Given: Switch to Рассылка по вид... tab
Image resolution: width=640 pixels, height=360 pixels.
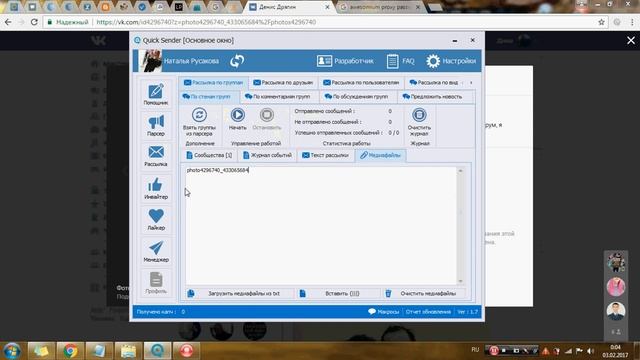Looking at the screenshot, I should [x=433, y=82].
